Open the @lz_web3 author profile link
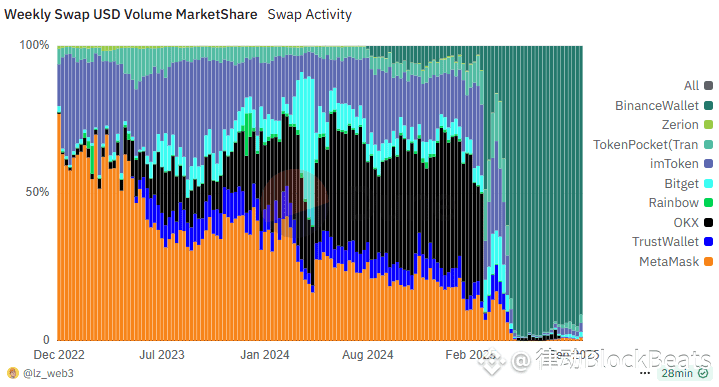The width and height of the screenshot is (719, 387). click(48, 373)
